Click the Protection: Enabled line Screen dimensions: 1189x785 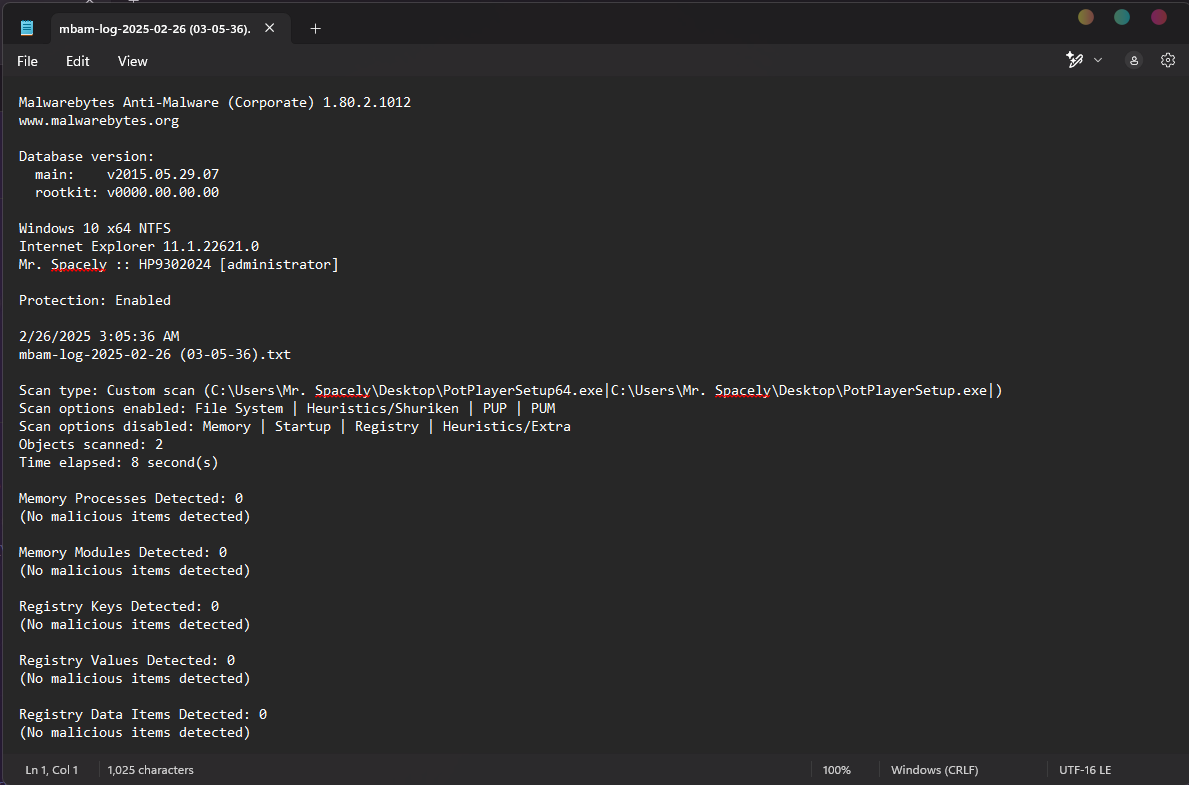pos(95,300)
